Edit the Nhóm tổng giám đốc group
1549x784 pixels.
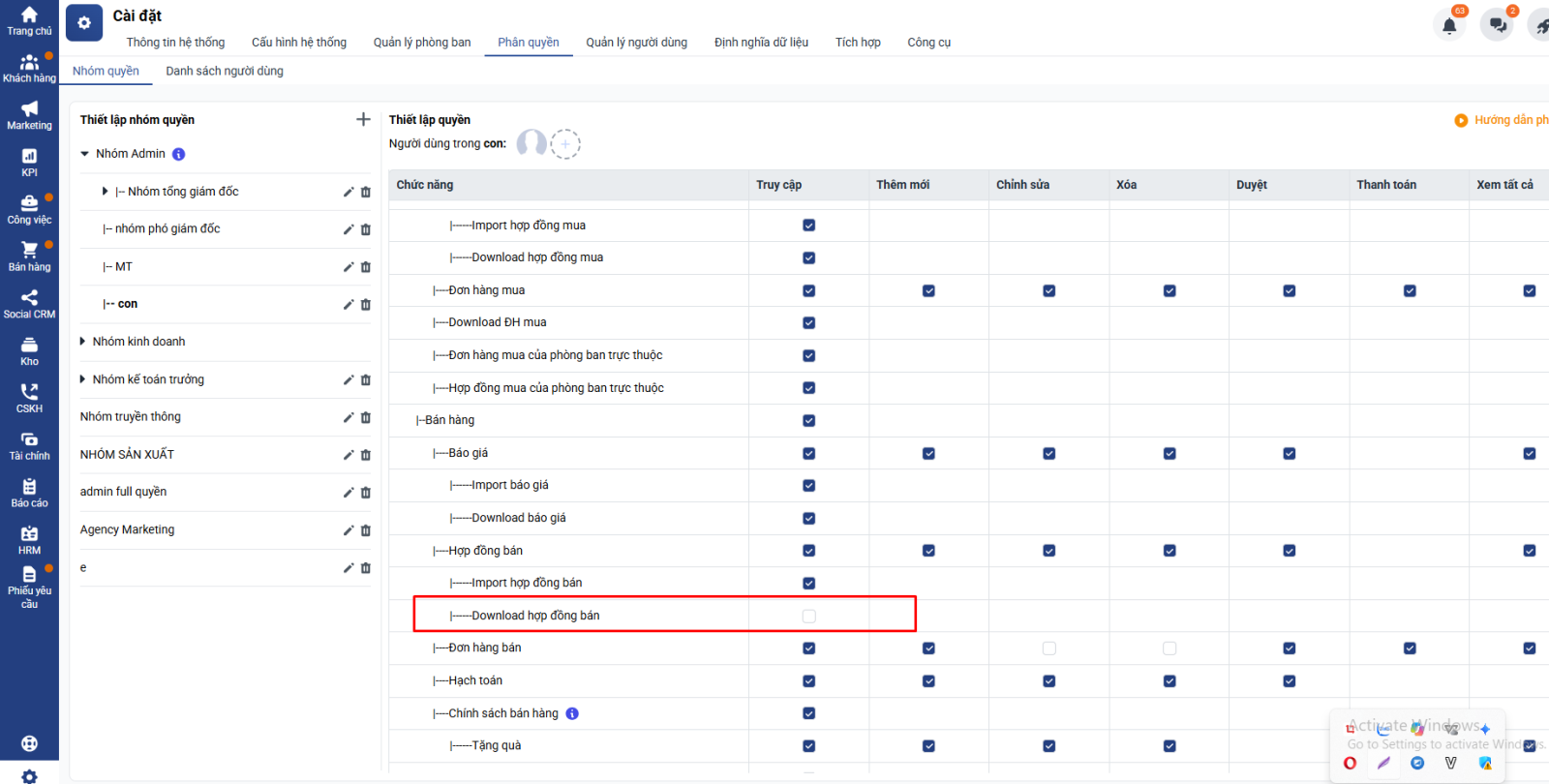point(349,192)
